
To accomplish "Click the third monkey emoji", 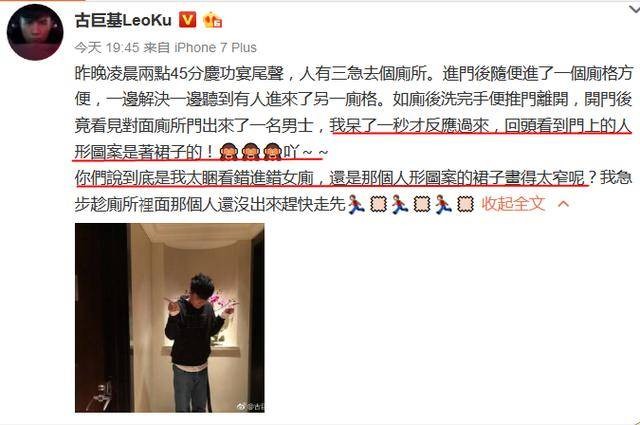I will click(273, 152).
